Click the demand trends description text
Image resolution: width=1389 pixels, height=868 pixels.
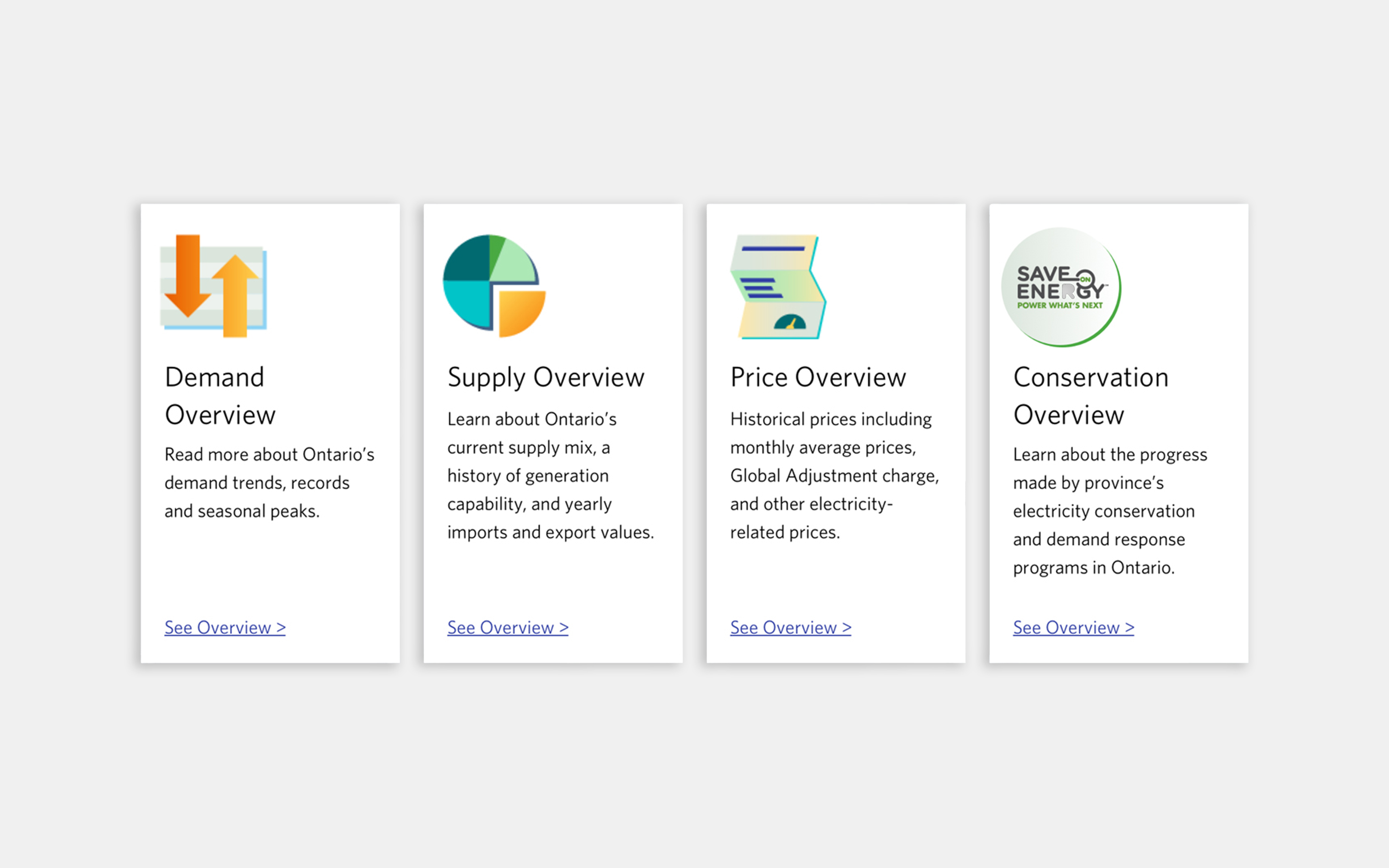(269, 483)
